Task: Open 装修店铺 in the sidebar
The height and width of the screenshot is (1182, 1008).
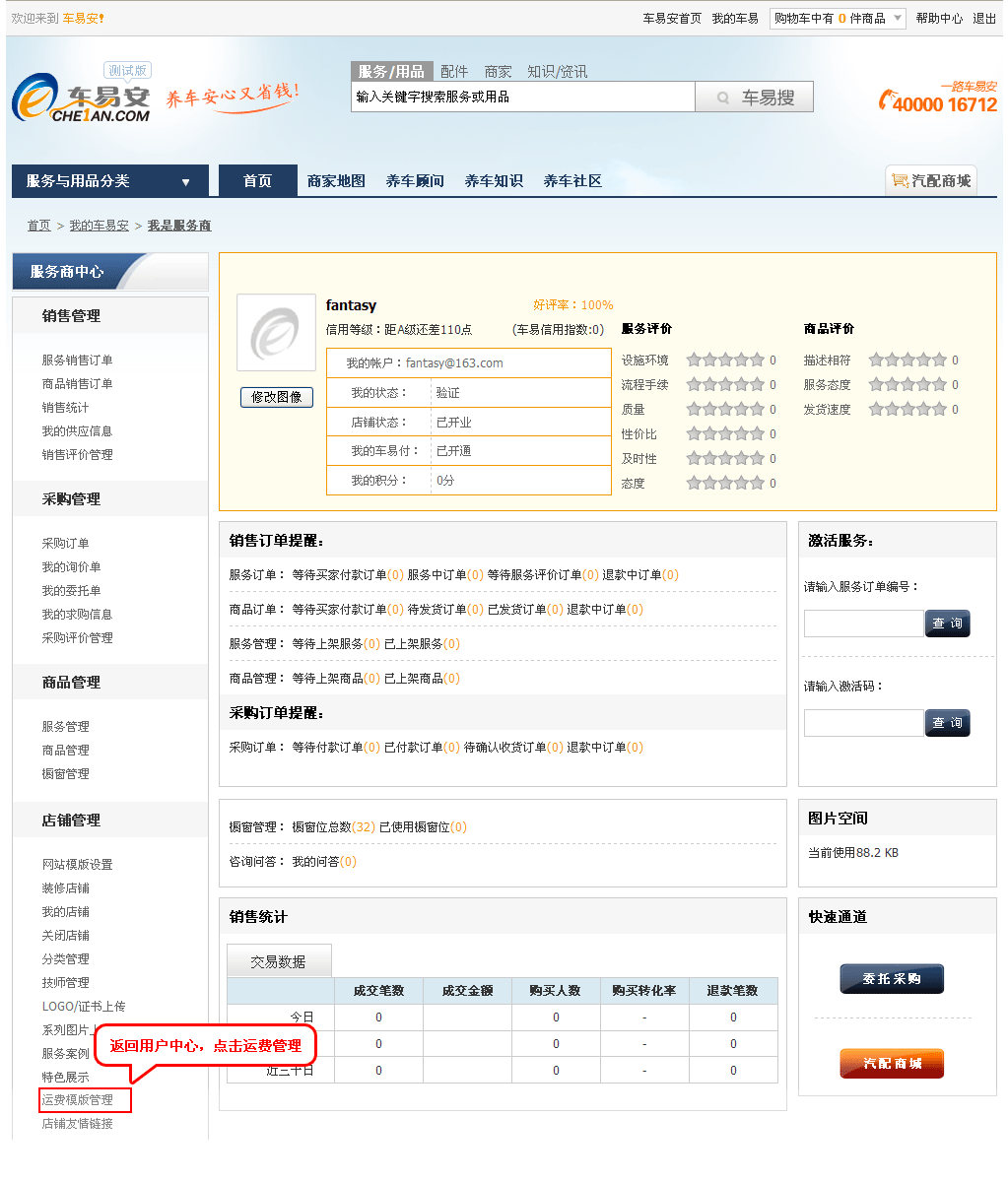Action: click(x=65, y=888)
